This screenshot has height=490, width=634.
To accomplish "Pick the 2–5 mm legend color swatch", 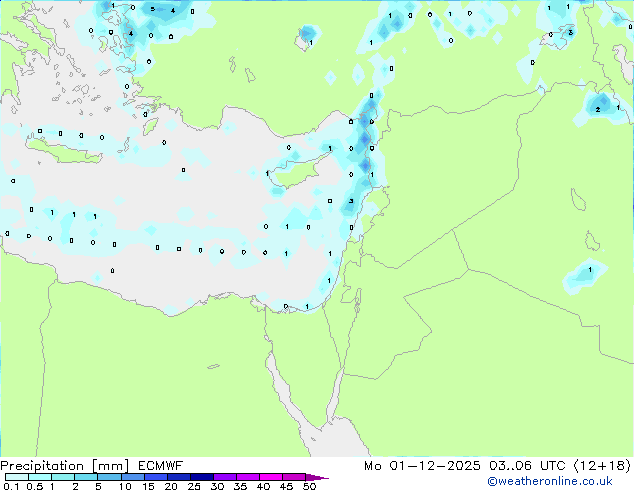I will [86, 477].
